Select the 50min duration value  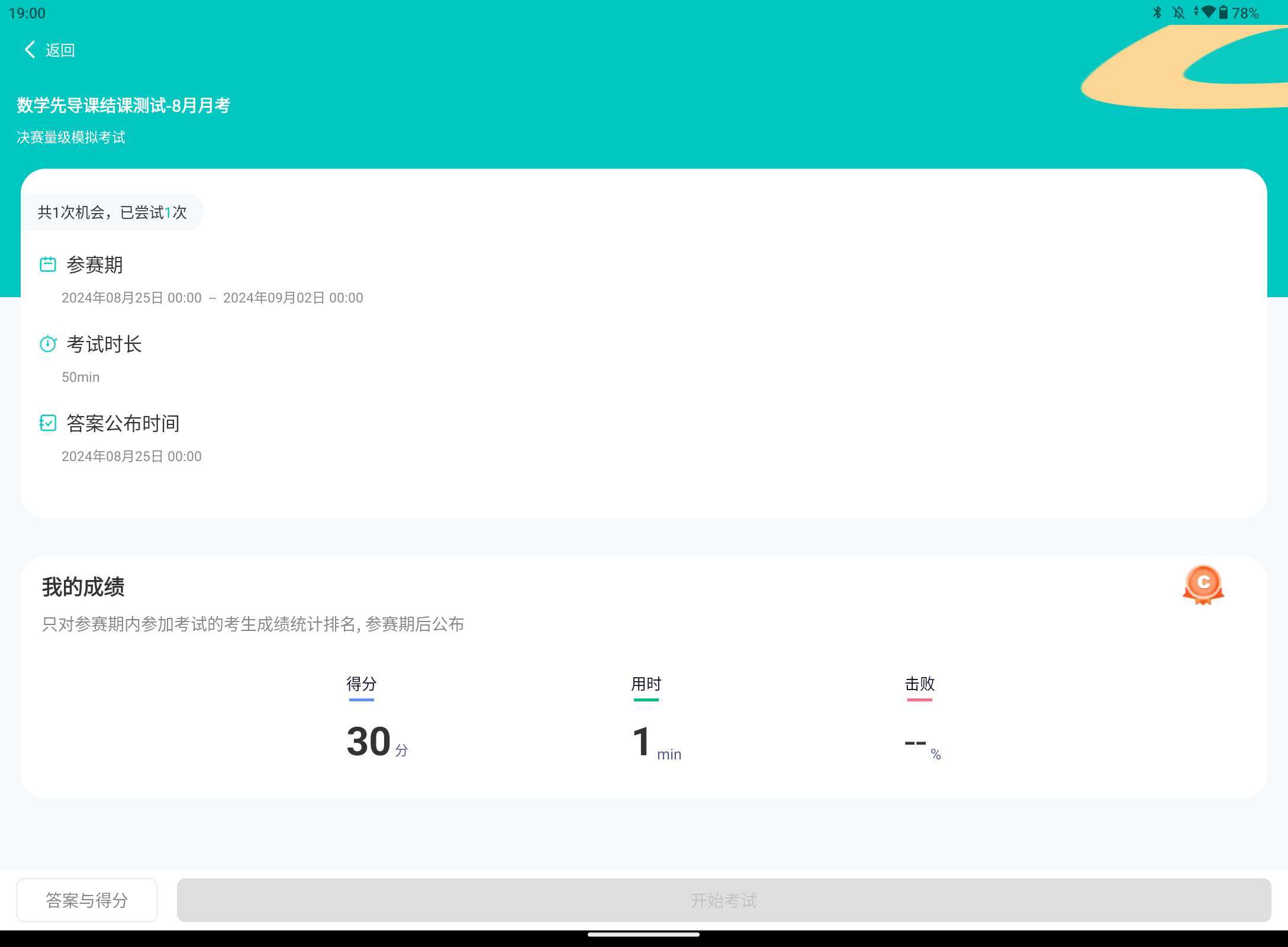(81, 377)
